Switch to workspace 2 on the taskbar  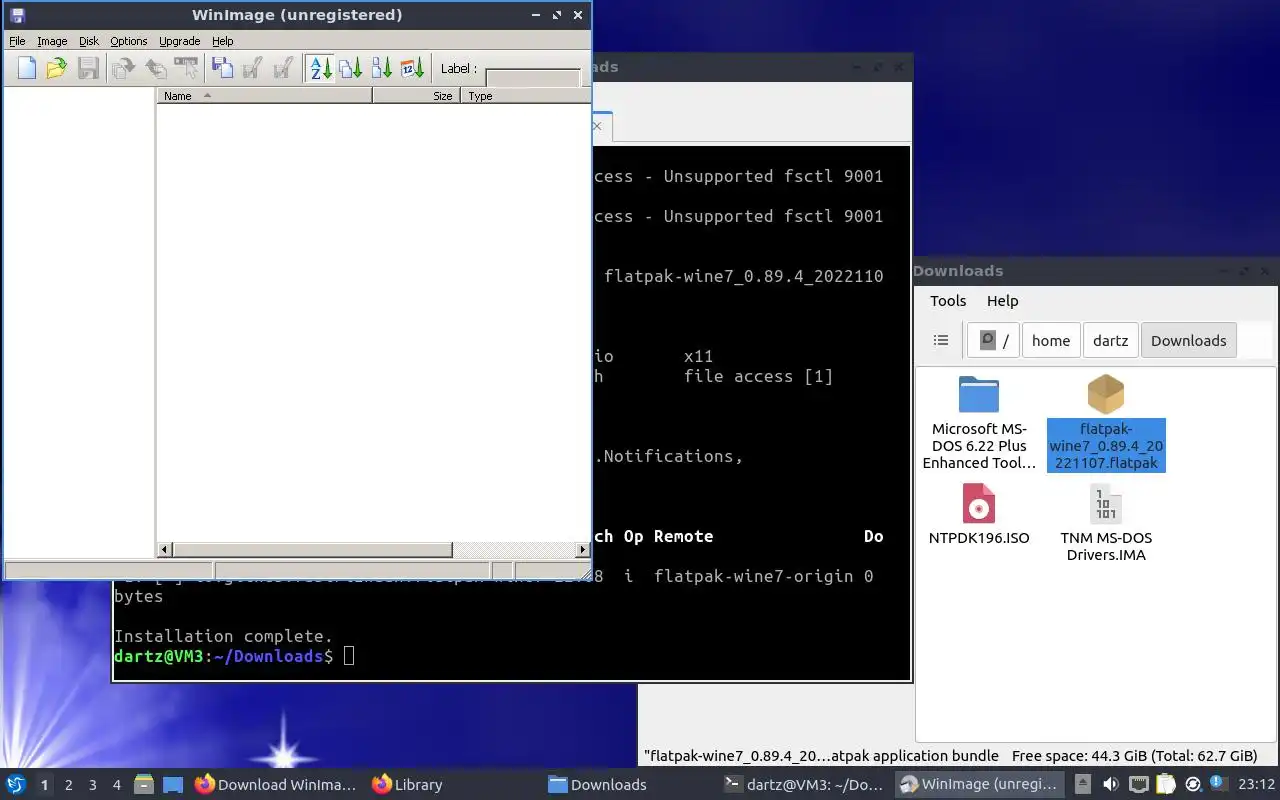pos(68,785)
